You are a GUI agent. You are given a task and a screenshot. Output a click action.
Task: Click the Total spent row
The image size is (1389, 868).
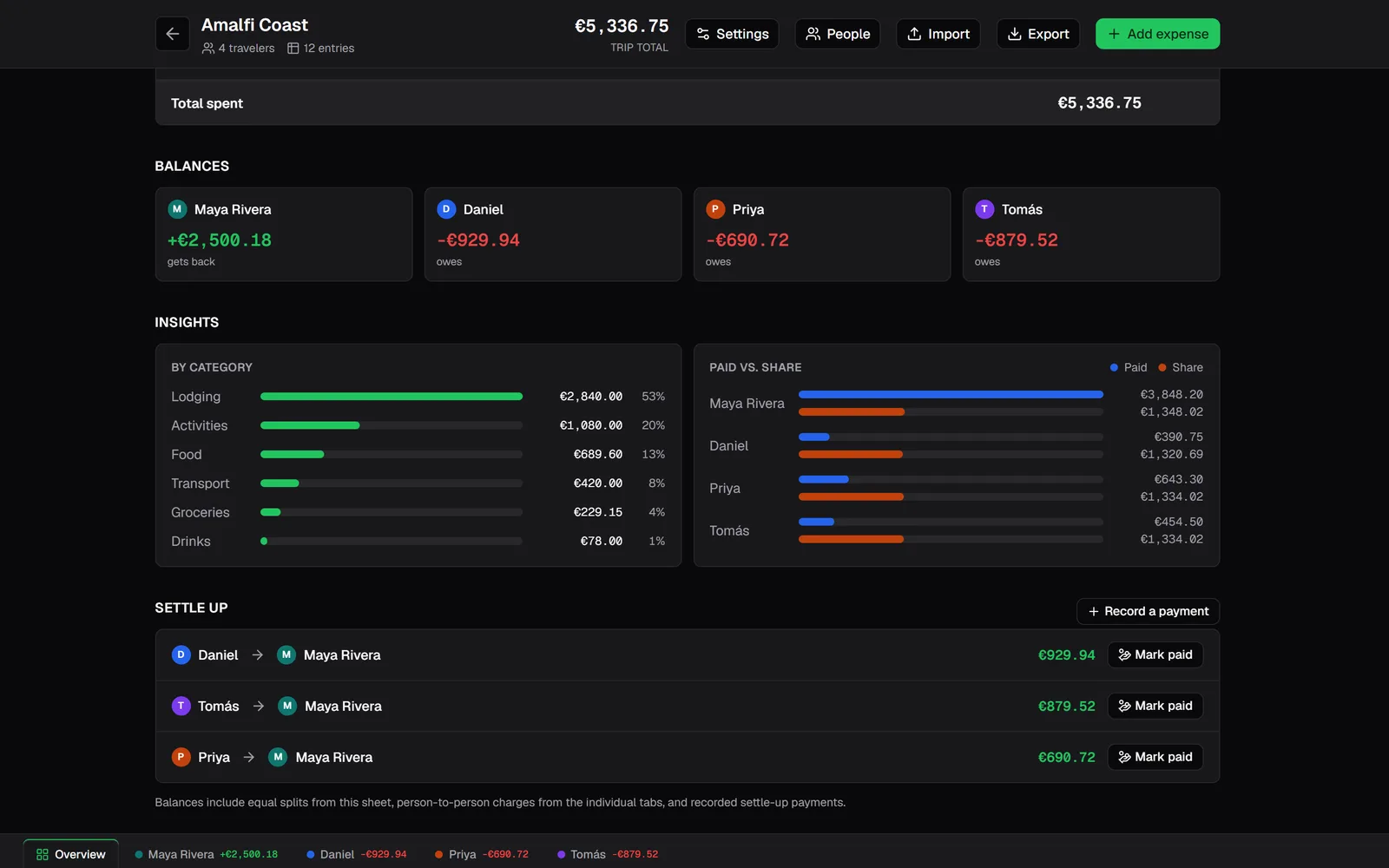[x=688, y=102]
